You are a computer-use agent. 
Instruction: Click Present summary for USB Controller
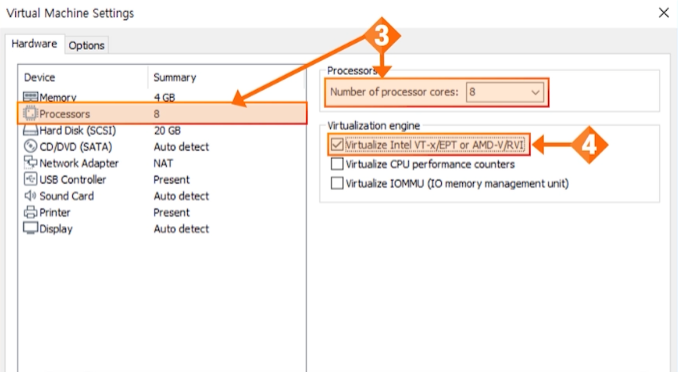(x=171, y=180)
